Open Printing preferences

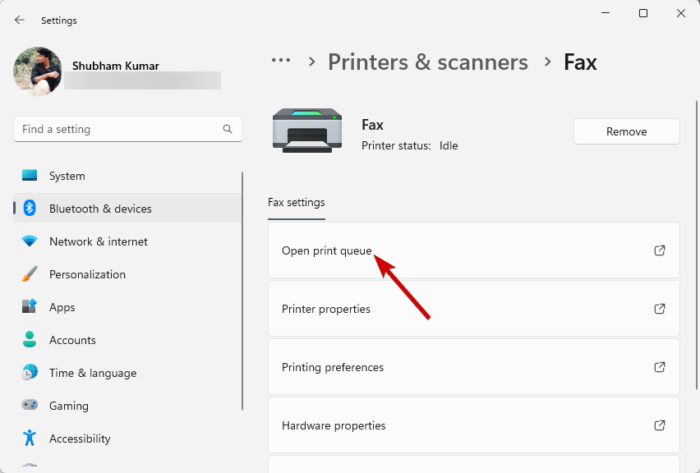[474, 367]
